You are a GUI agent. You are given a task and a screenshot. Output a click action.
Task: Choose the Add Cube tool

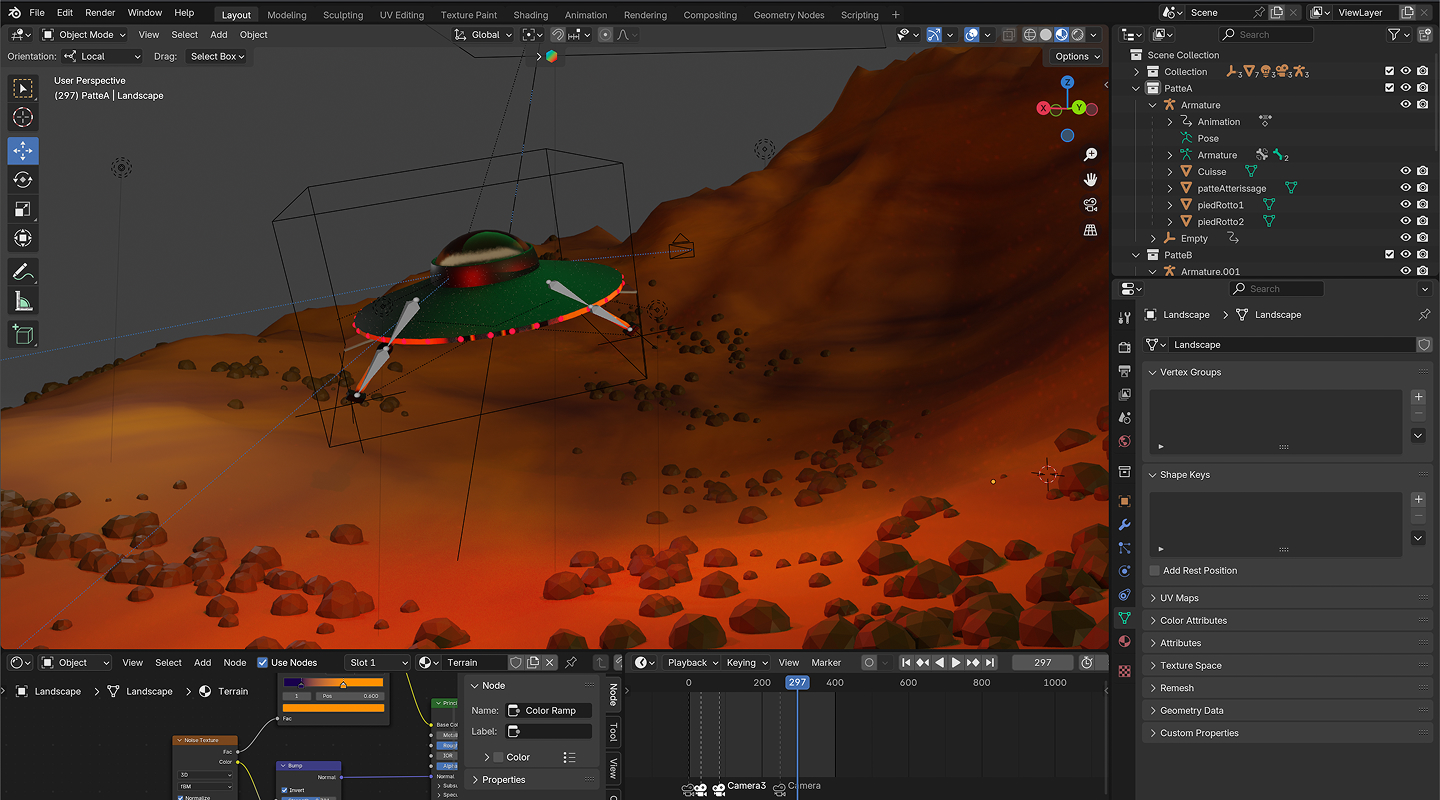click(23, 335)
